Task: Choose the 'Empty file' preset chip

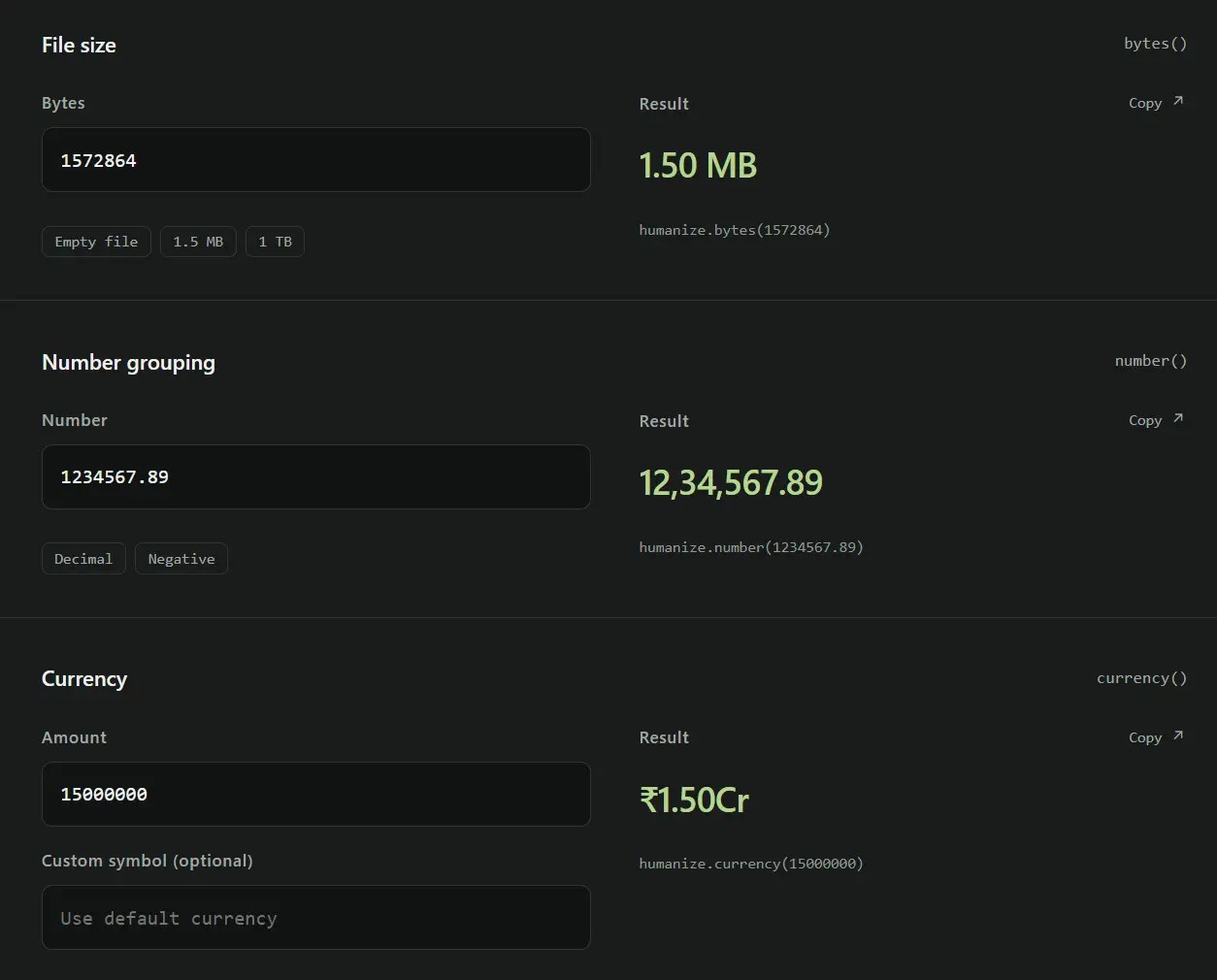Action: coord(96,242)
